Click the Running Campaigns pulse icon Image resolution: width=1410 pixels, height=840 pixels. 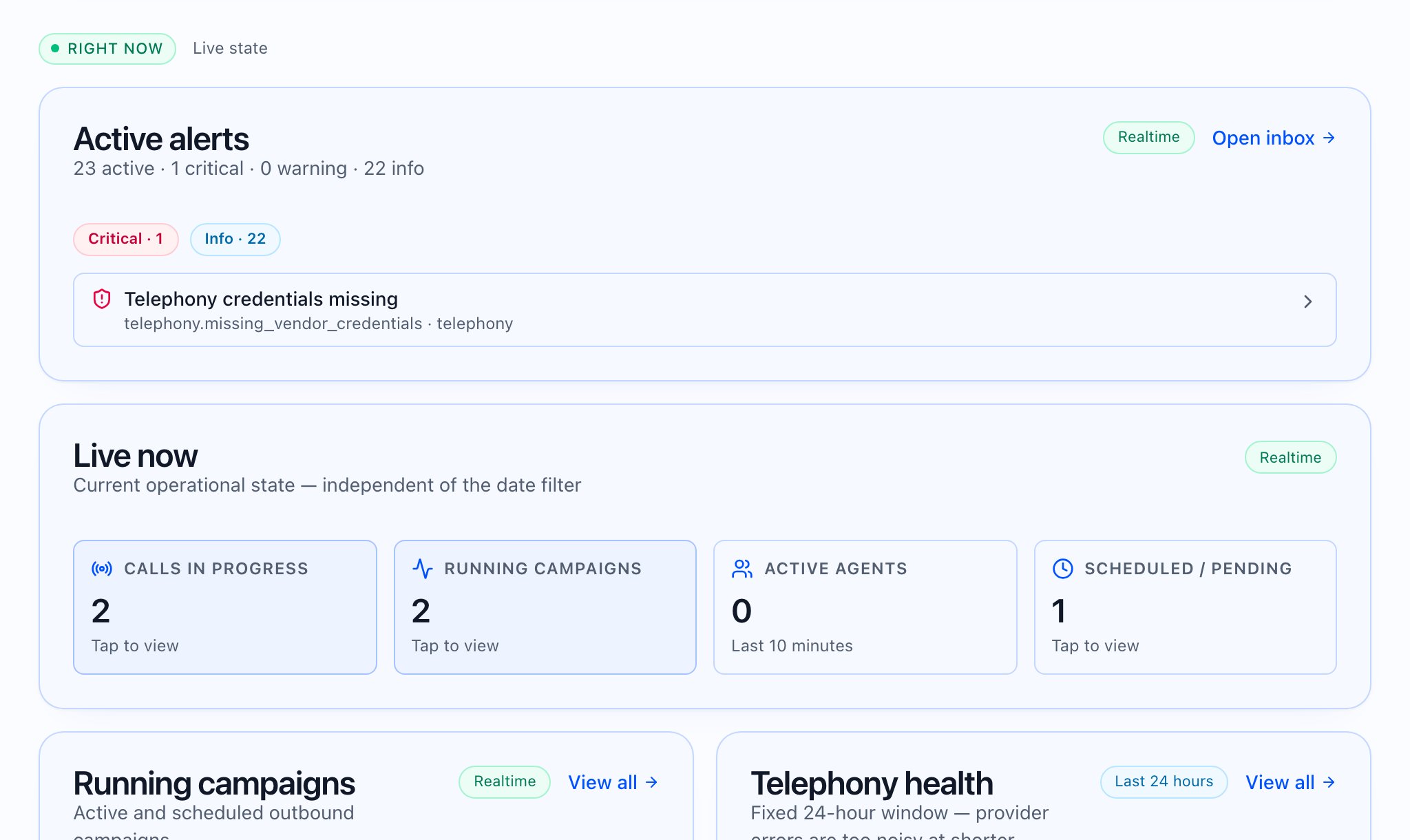[x=422, y=569]
